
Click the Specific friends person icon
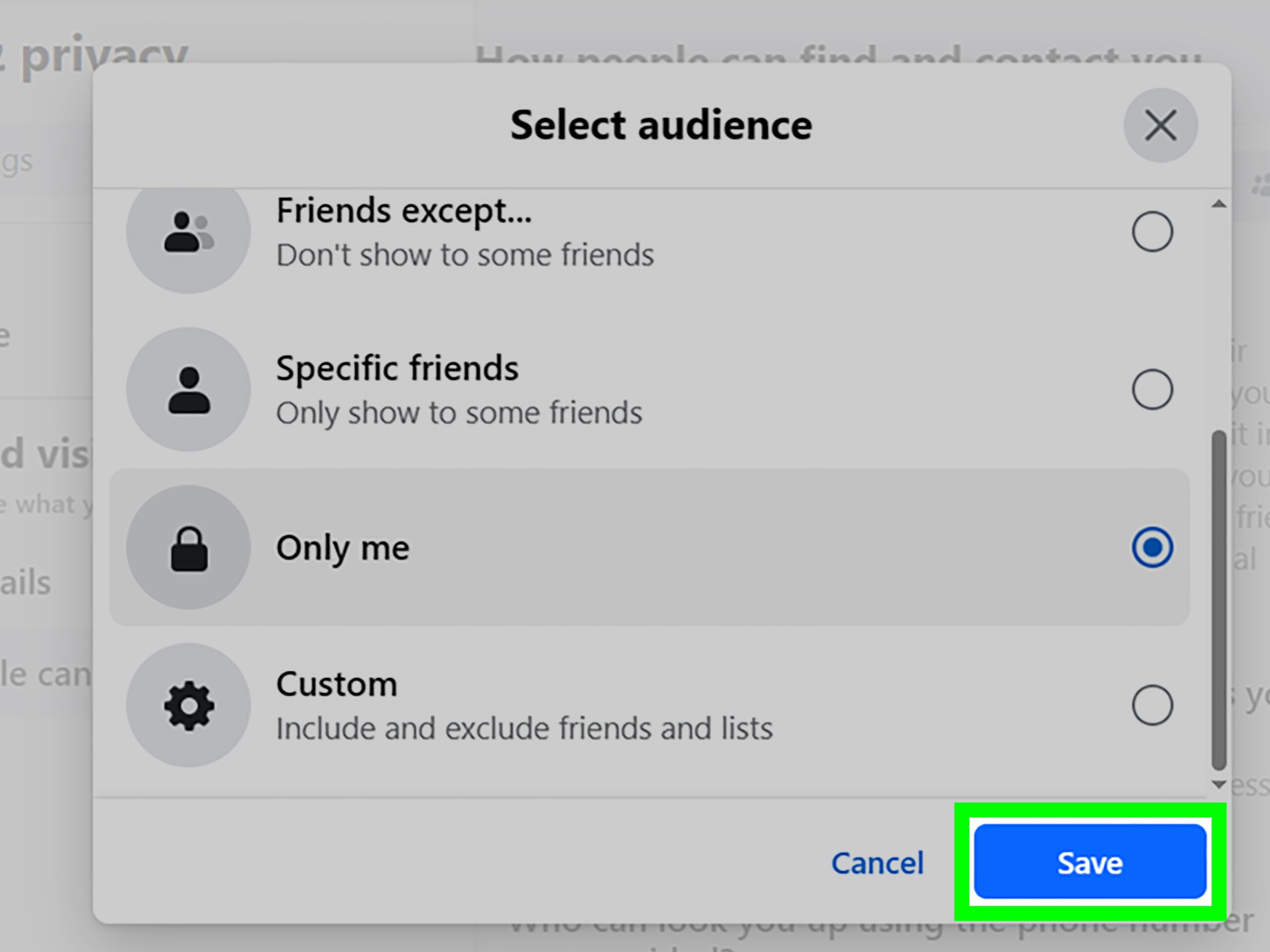pos(188,389)
